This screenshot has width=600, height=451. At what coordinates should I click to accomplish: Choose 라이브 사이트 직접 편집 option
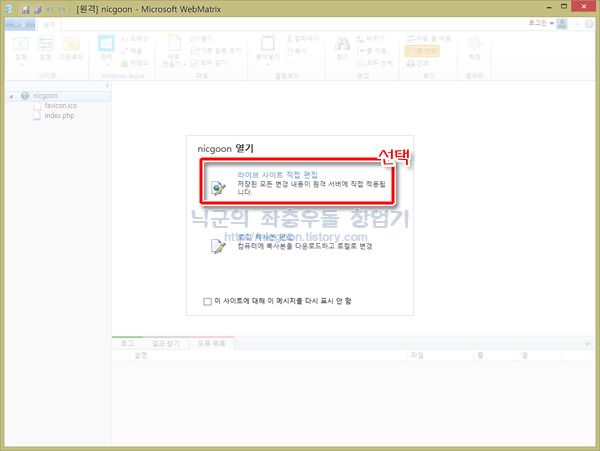(x=298, y=183)
